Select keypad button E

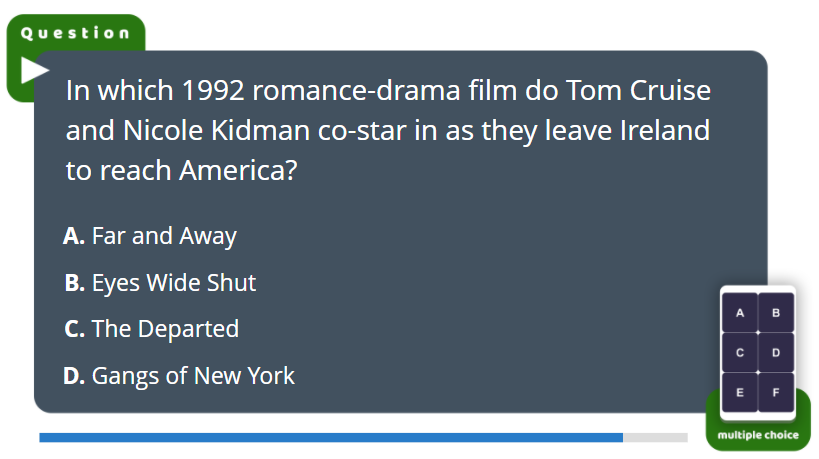[740, 392]
